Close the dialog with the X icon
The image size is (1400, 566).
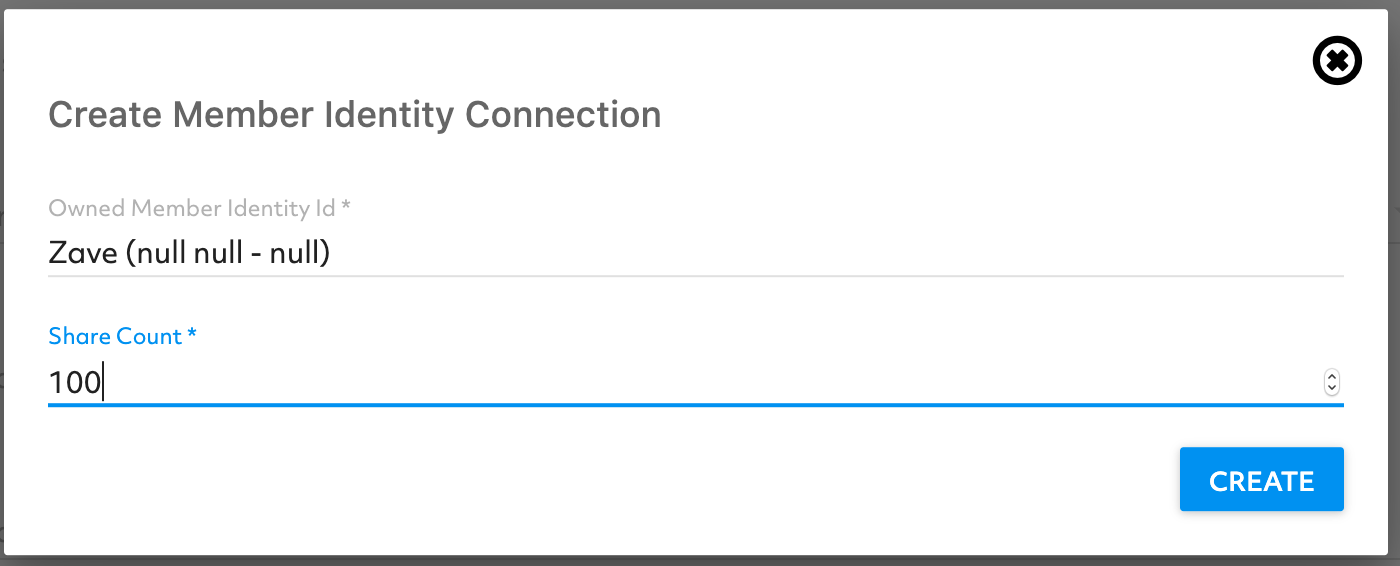coord(1336,62)
